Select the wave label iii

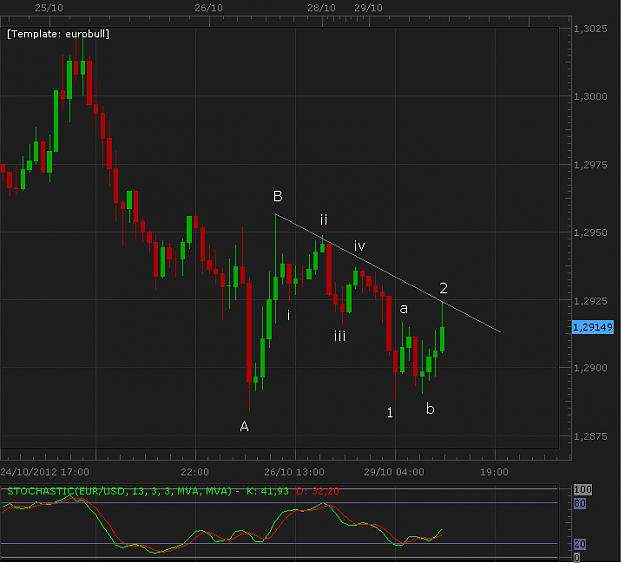point(340,336)
